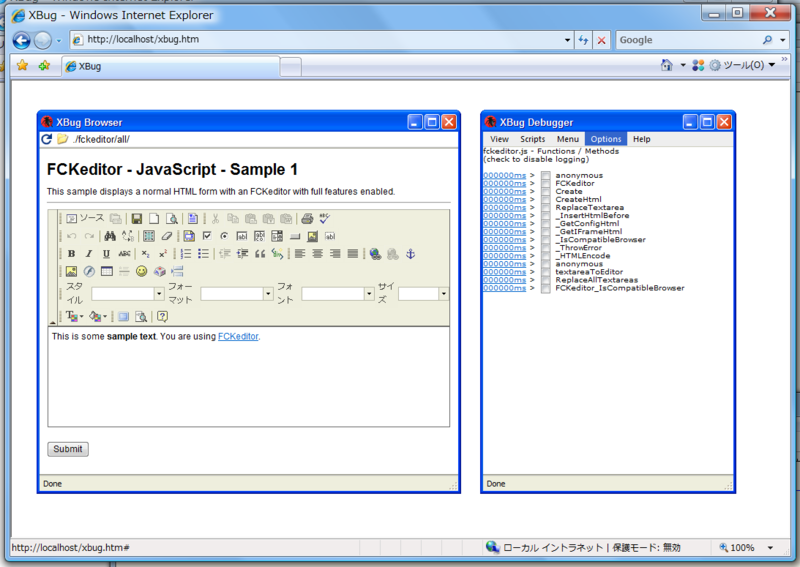Screen dimensions: 800x567
Task: Open the Style (スタイル) dropdown
Action: (x=159, y=293)
